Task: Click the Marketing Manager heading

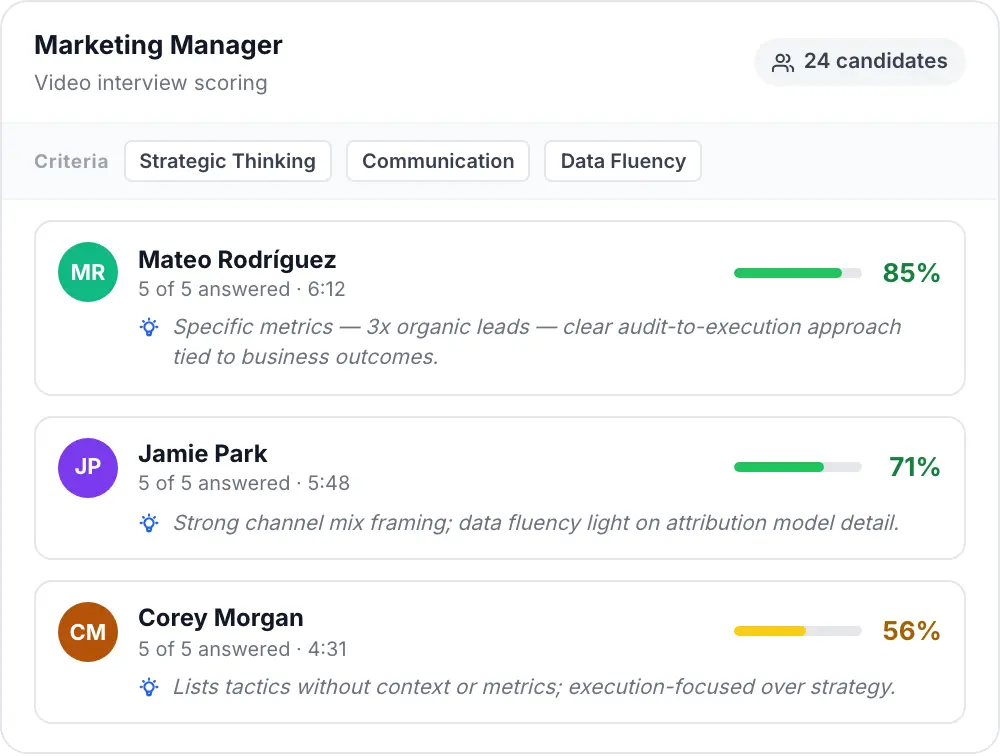Action: pyautogui.click(x=158, y=45)
